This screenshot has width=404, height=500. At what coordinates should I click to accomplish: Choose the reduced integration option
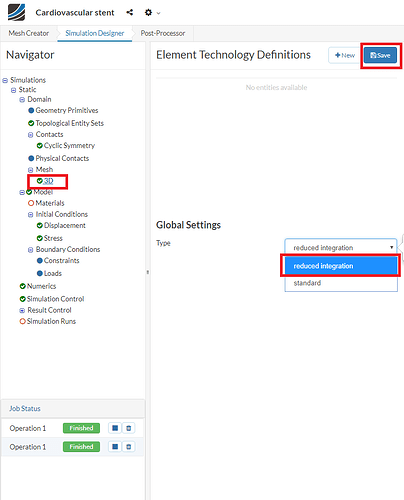[341, 266]
